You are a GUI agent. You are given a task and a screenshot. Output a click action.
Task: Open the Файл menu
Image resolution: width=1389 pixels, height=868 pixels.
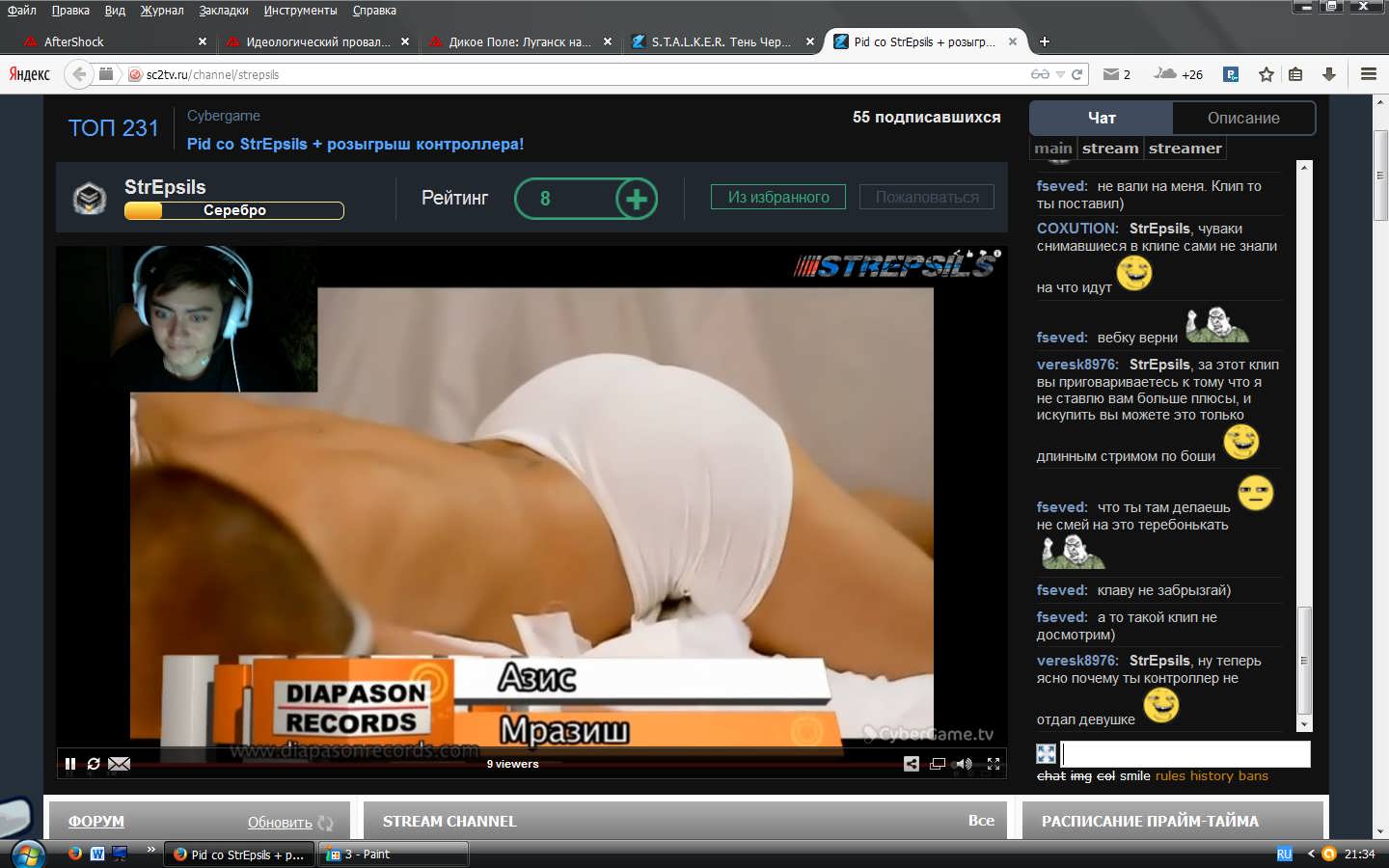[x=22, y=11]
